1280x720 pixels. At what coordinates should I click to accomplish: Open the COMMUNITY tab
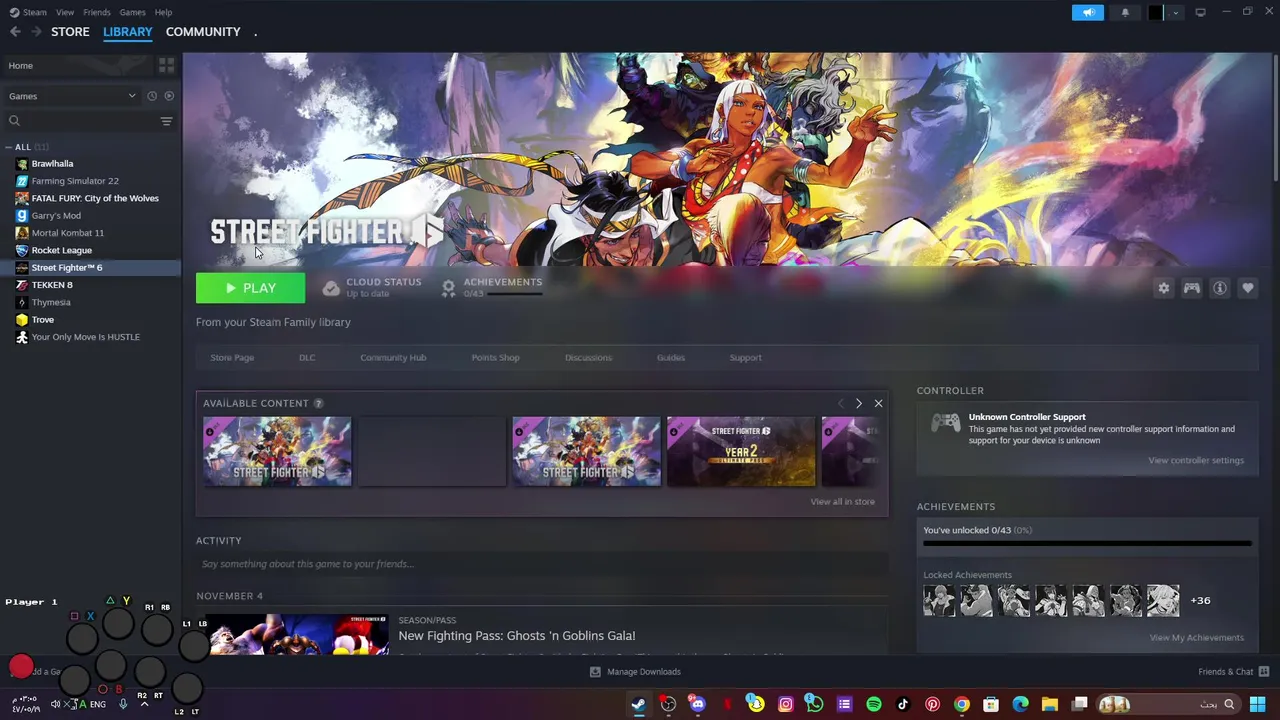tap(203, 32)
